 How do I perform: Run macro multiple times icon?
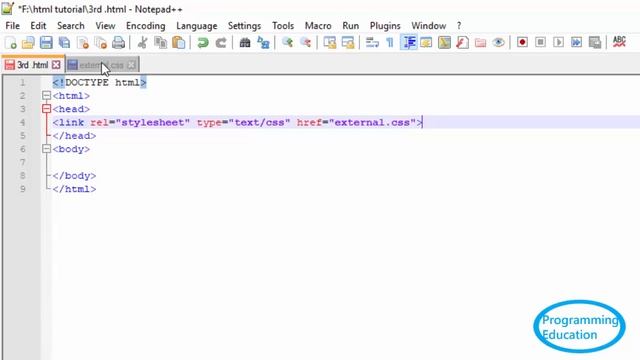(577, 42)
